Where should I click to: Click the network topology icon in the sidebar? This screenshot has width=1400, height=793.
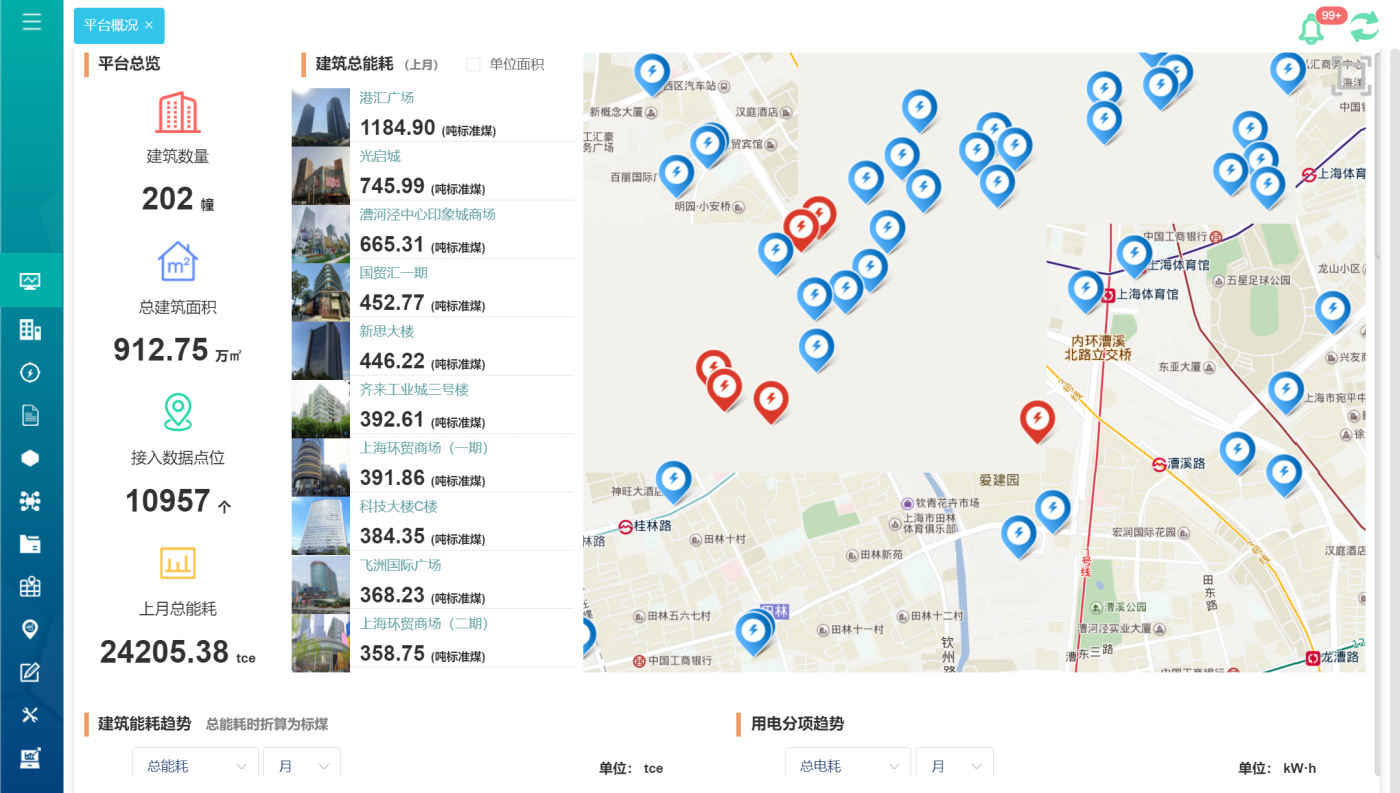tap(30, 500)
